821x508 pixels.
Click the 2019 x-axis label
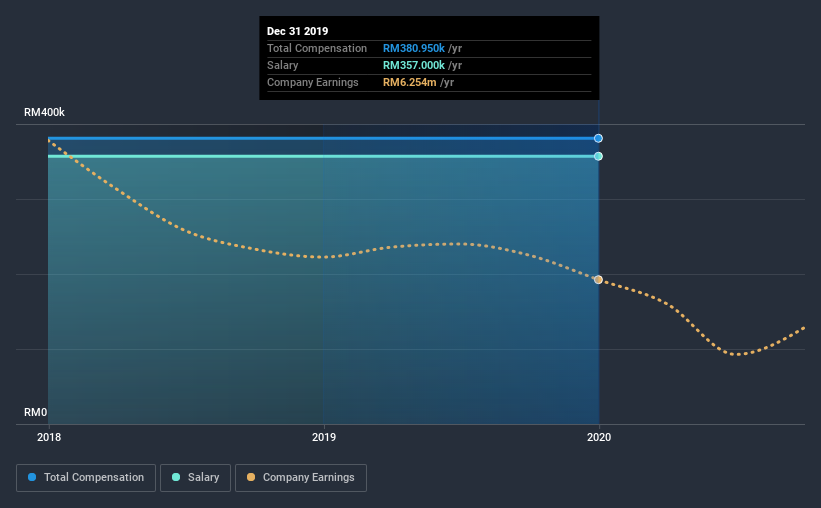[324, 437]
